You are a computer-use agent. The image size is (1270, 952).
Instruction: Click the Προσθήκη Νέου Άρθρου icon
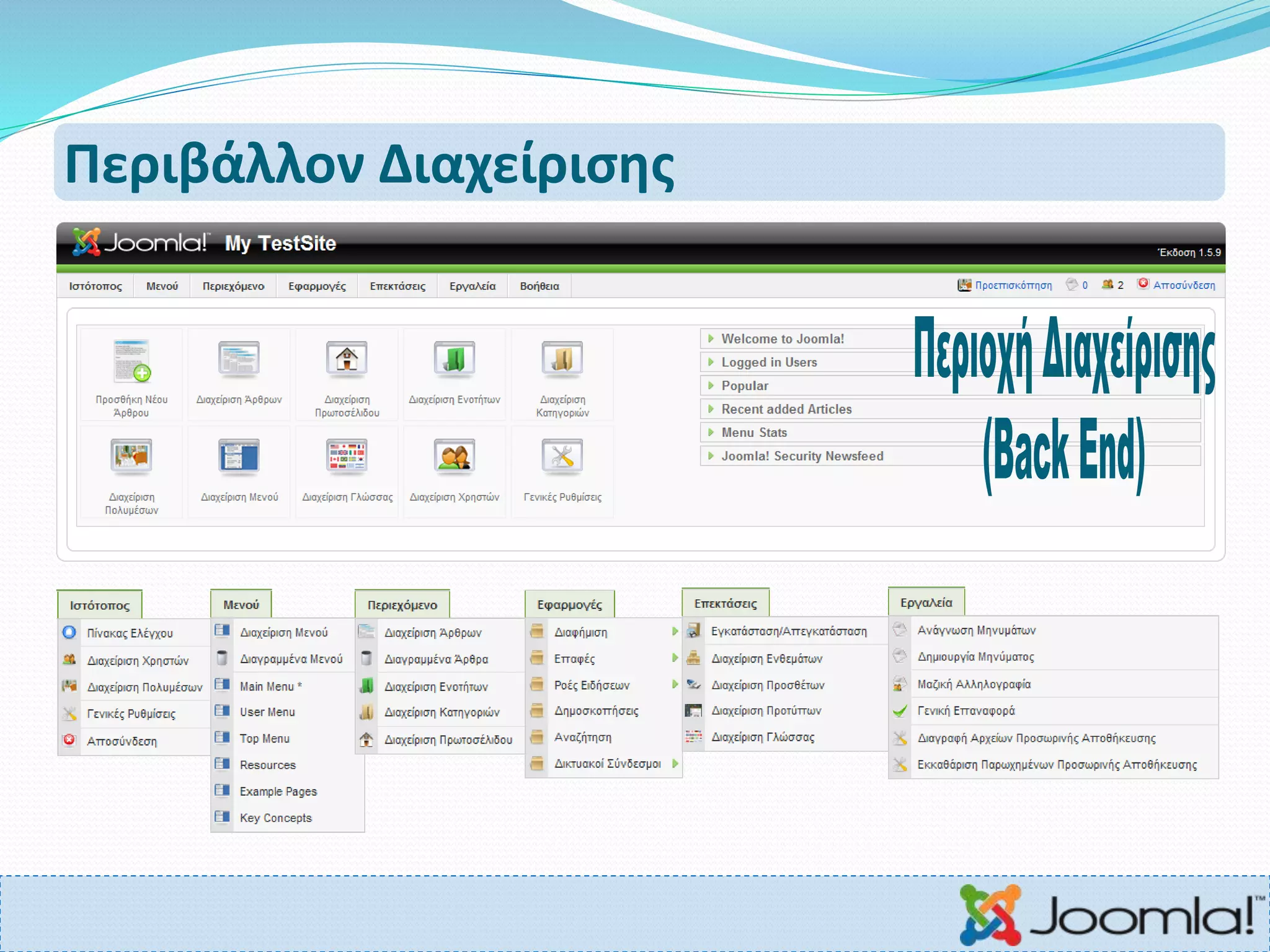[x=131, y=361]
